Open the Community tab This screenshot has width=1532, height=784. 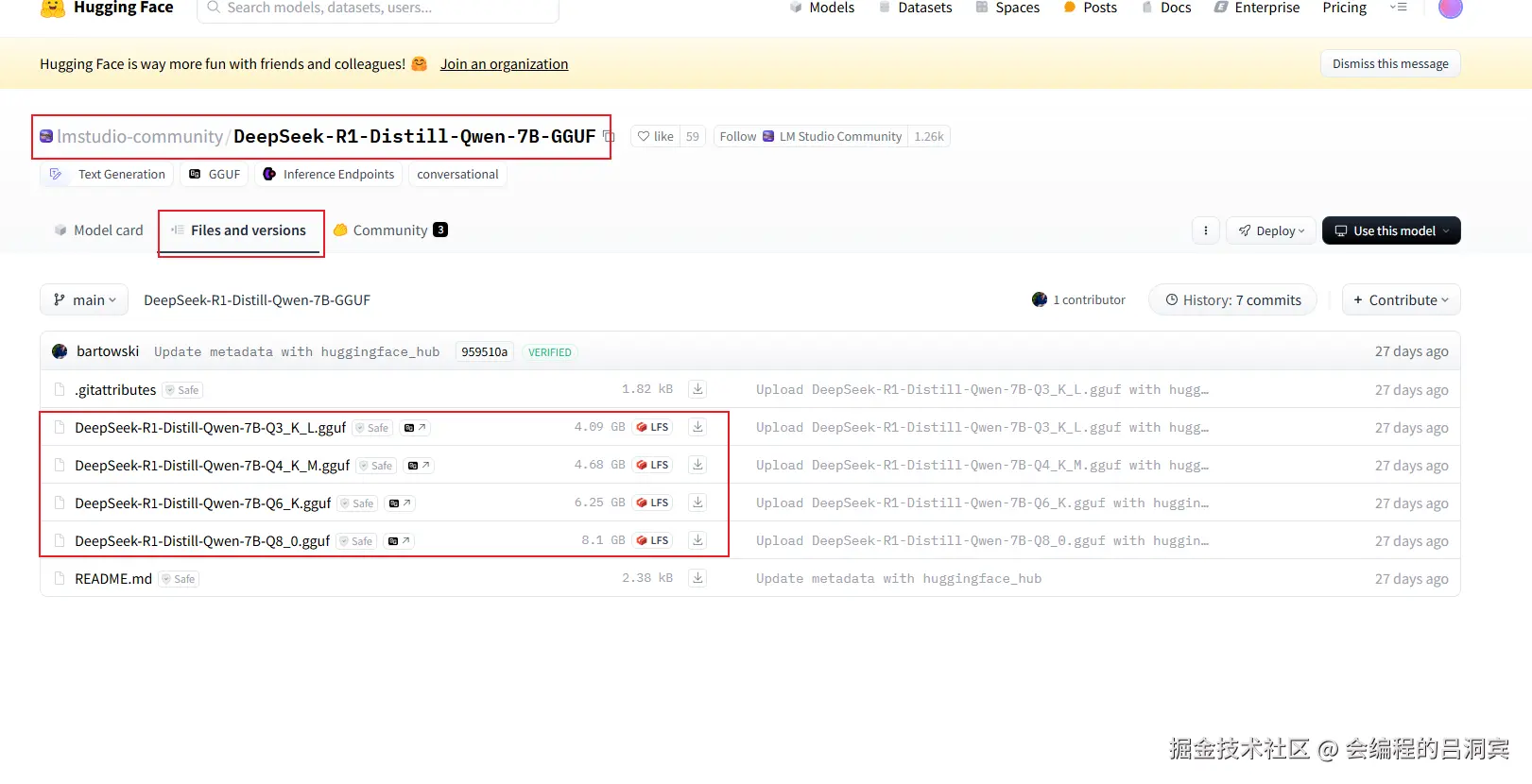point(390,230)
